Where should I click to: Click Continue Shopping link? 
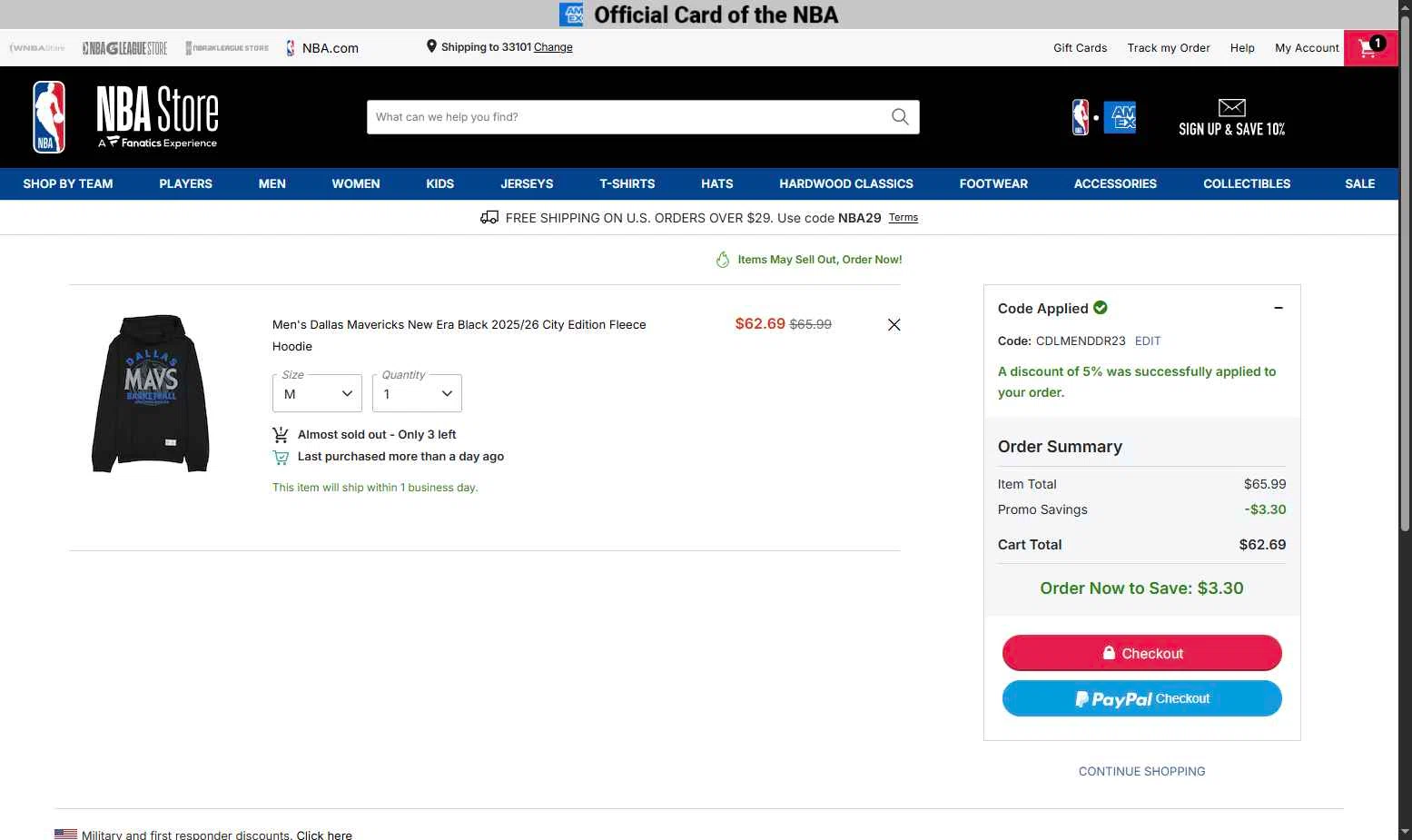pyautogui.click(x=1141, y=771)
